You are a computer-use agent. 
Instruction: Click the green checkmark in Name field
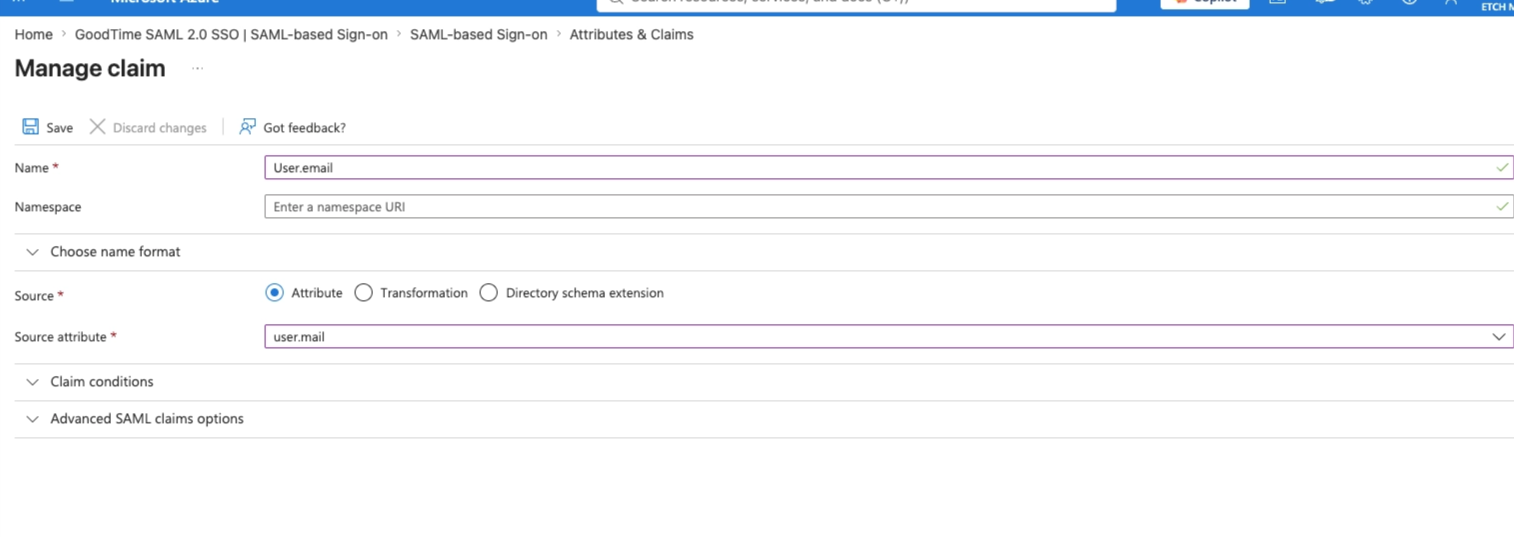point(1501,167)
